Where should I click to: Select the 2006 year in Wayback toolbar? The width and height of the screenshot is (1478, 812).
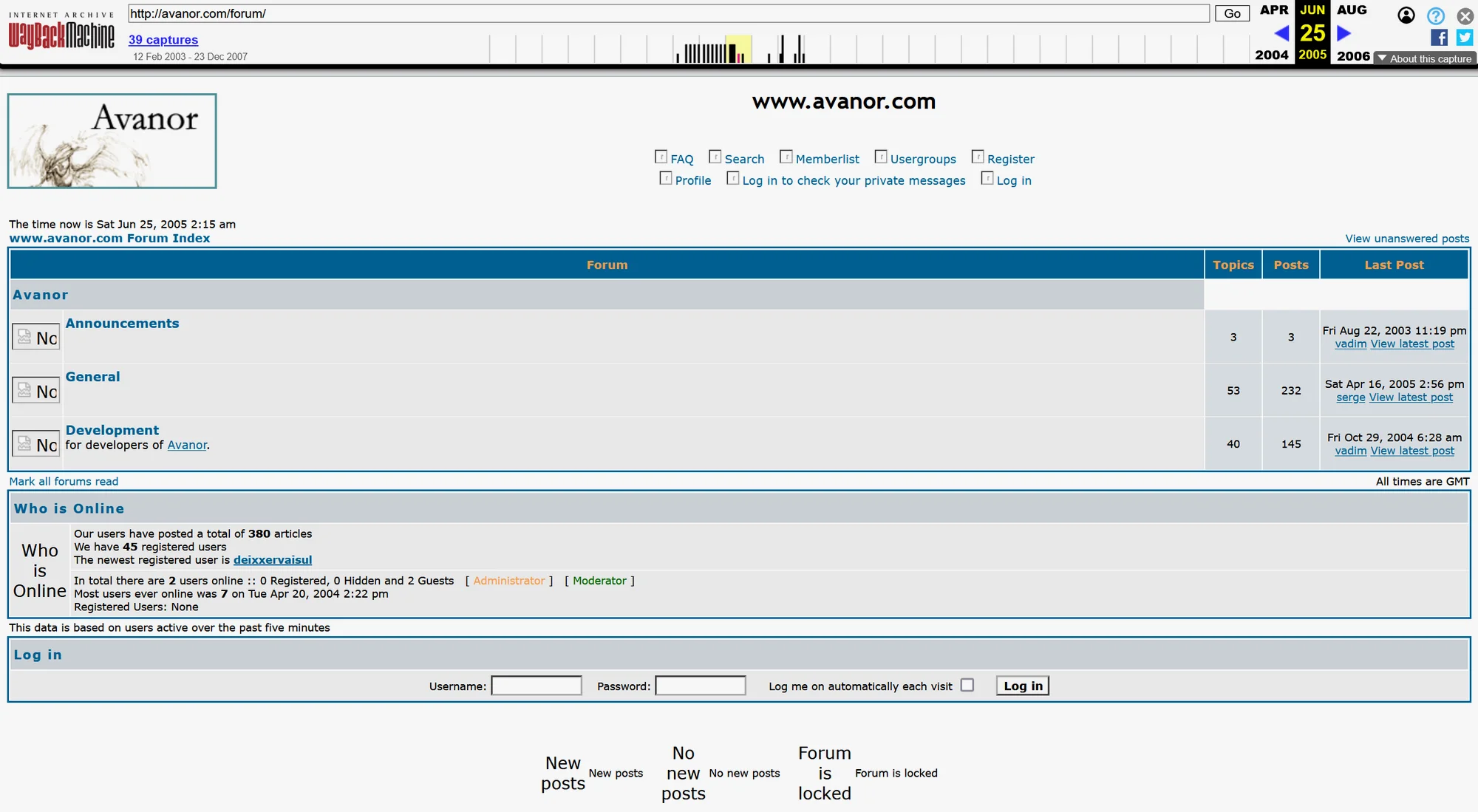pos(1353,55)
